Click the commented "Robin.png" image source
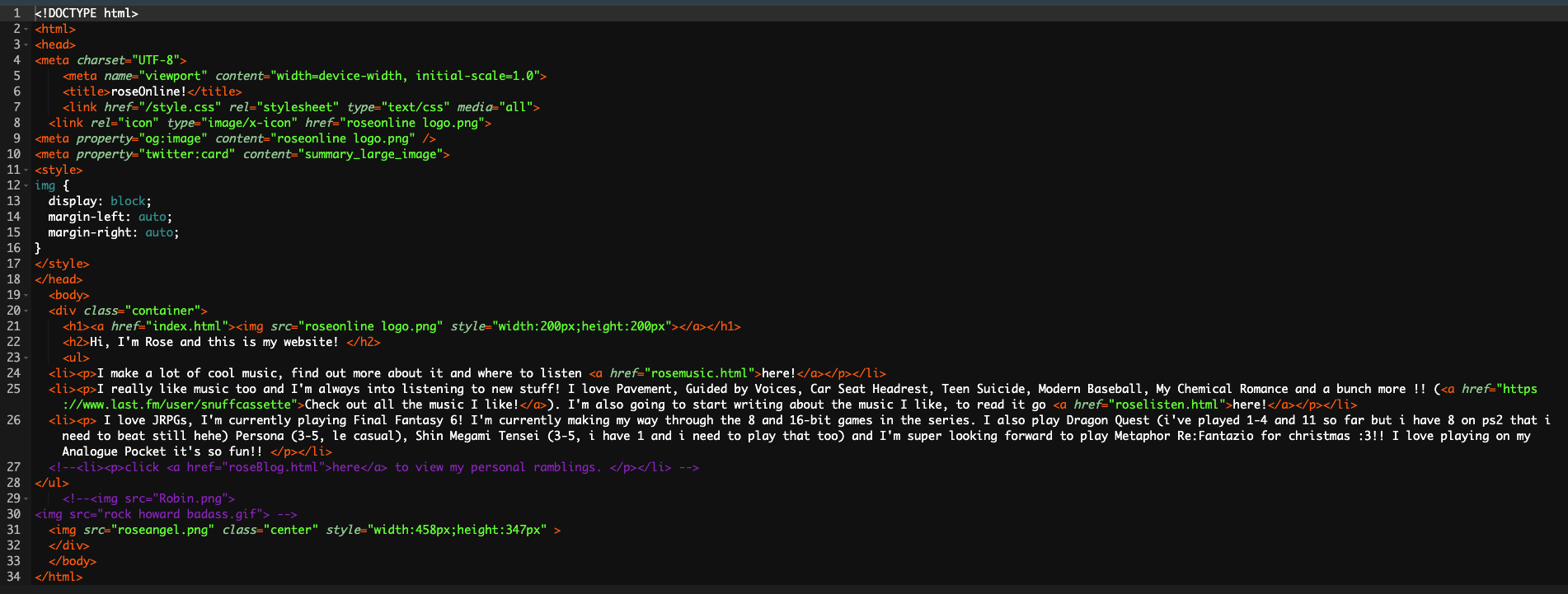1568x594 pixels. [190, 498]
